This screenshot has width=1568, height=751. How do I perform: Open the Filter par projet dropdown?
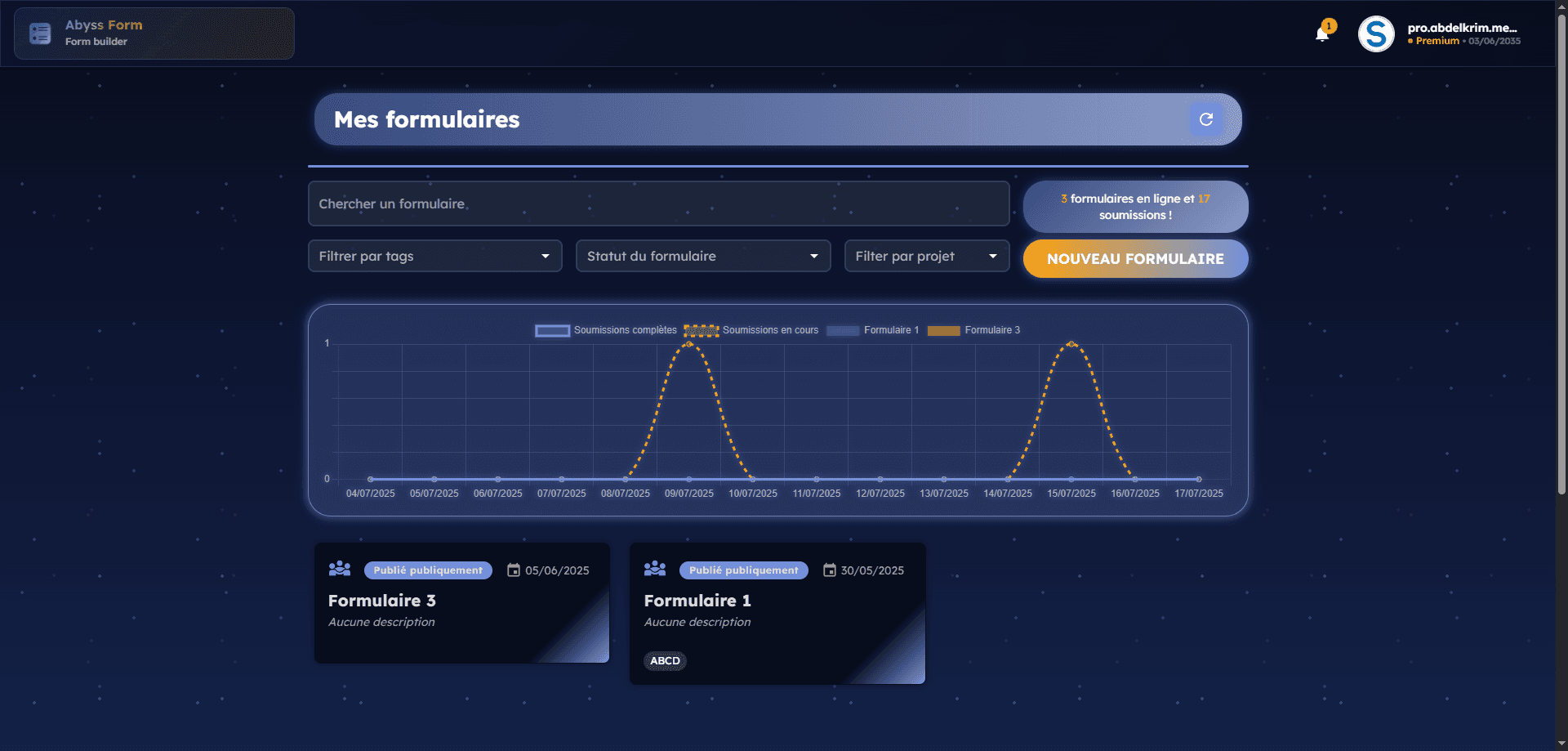927,256
